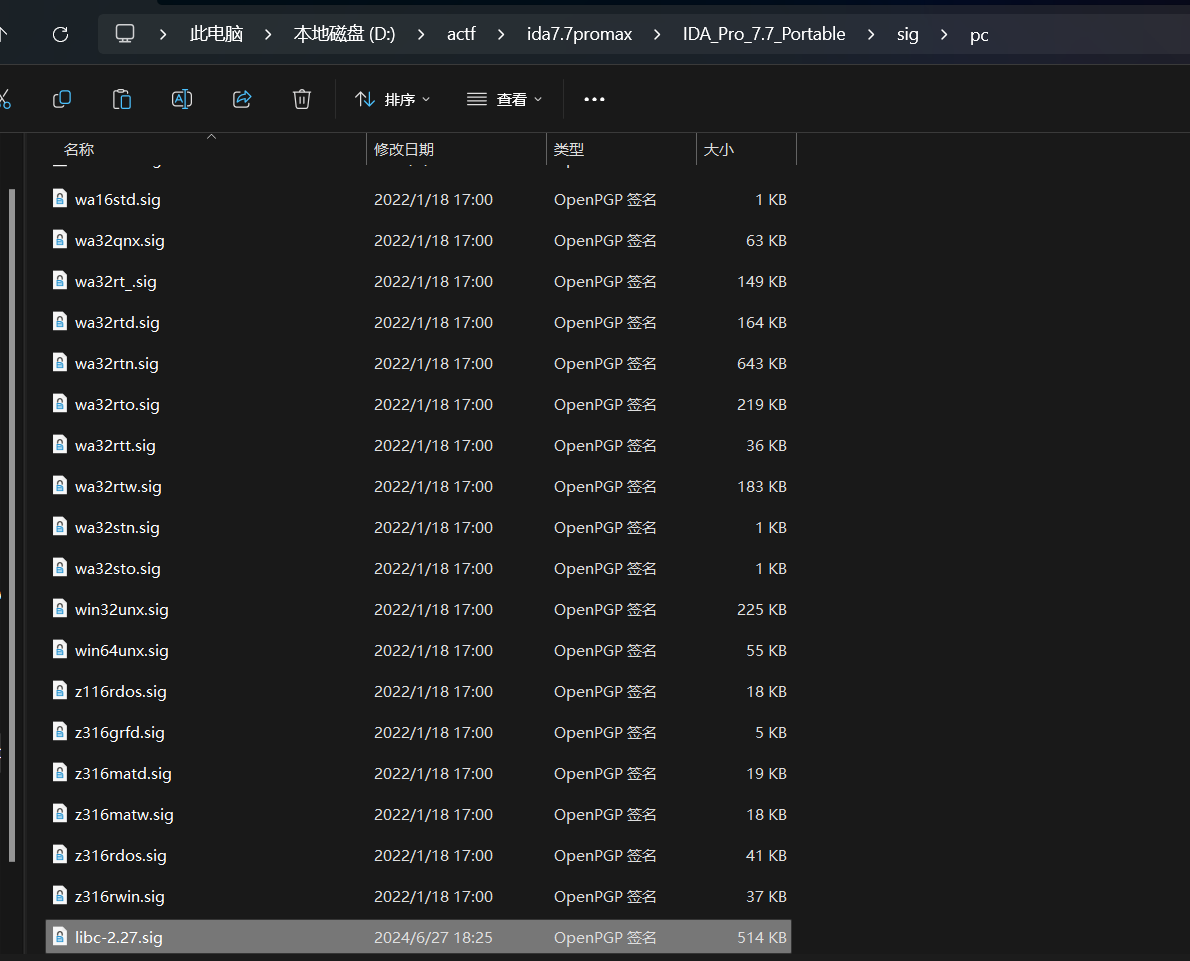Screen dimensions: 1190x961
Task: Click the Refresh button in address bar
Action: [x=60, y=34]
